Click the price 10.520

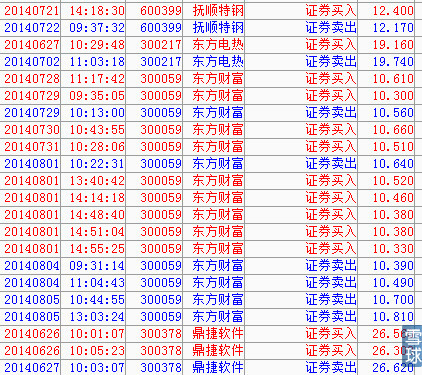[x=393, y=181]
